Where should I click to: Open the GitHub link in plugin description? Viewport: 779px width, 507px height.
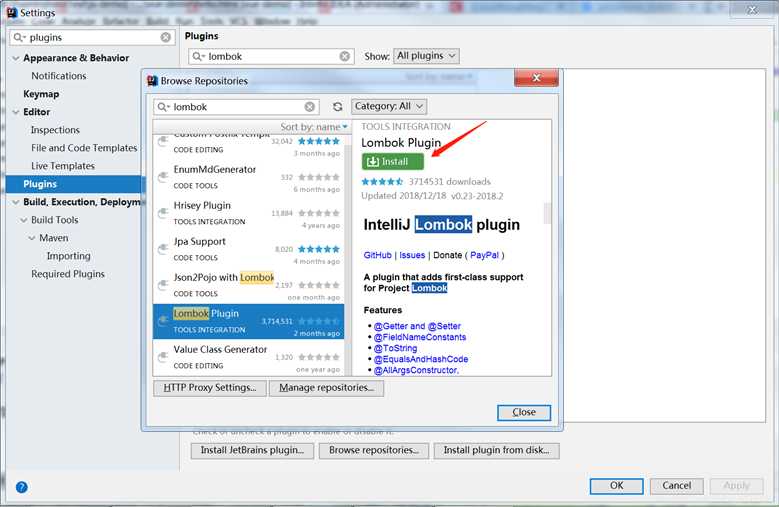click(378, 255)
